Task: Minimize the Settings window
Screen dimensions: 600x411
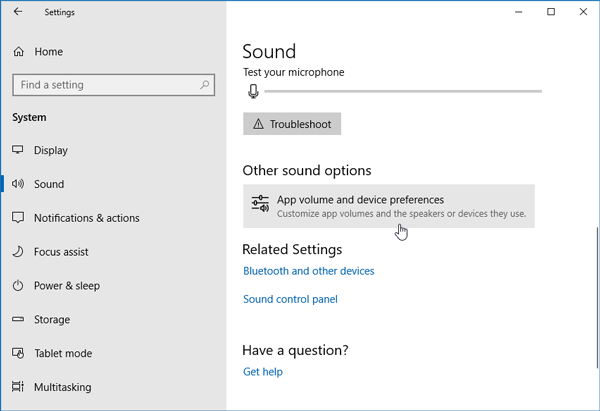Action: coord(518,12)
